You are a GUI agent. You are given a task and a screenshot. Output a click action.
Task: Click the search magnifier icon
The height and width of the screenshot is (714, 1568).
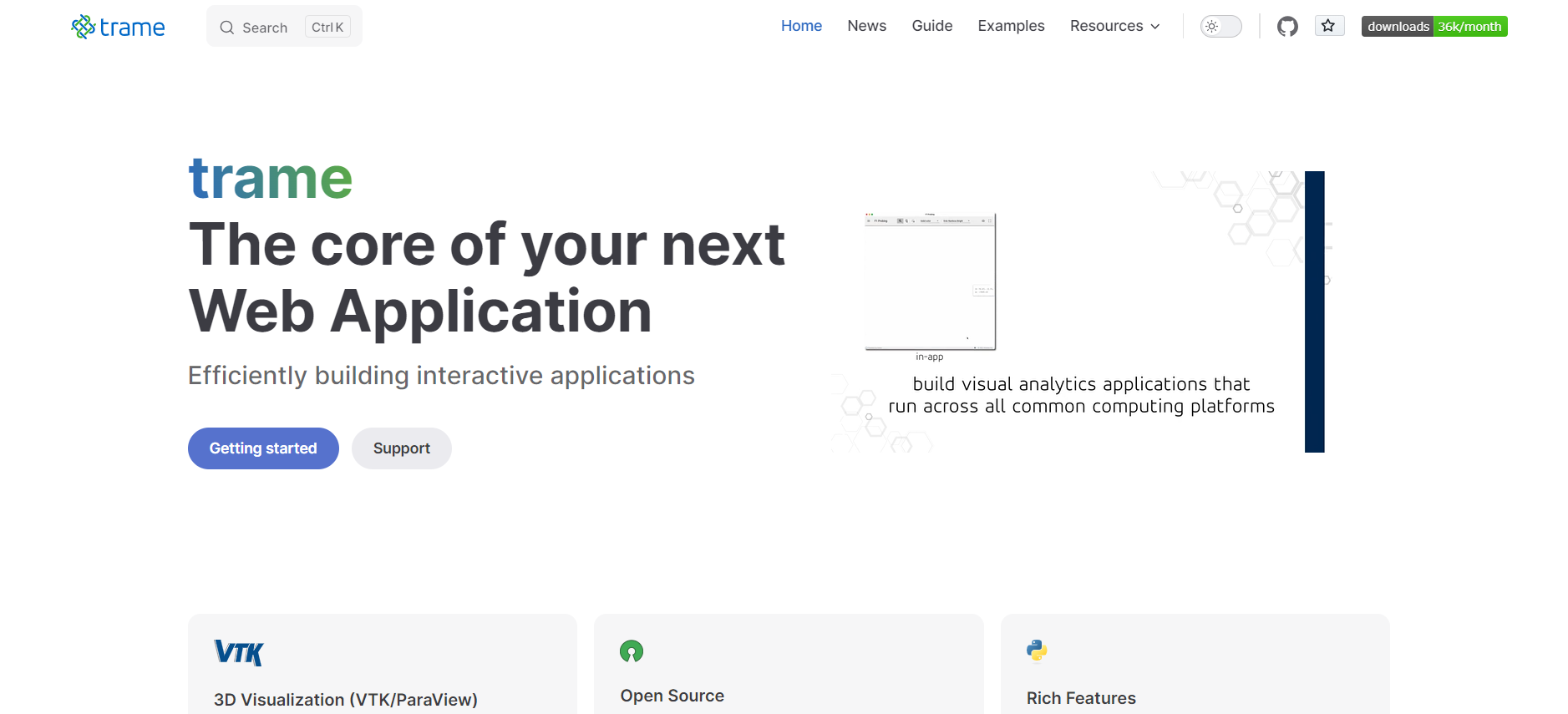pos(226,28)
